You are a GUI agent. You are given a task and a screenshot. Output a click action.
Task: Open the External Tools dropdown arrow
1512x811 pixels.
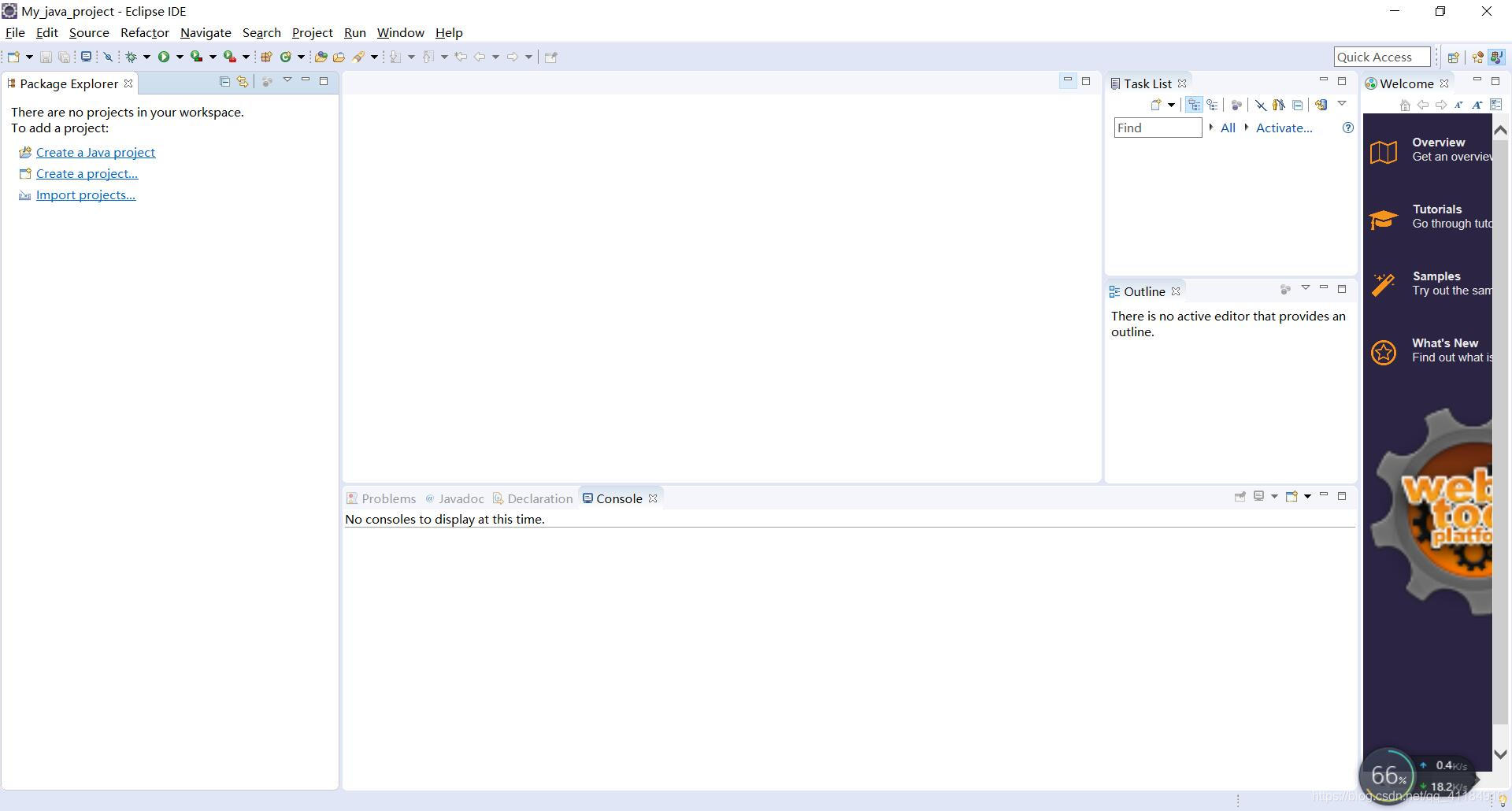246,57
